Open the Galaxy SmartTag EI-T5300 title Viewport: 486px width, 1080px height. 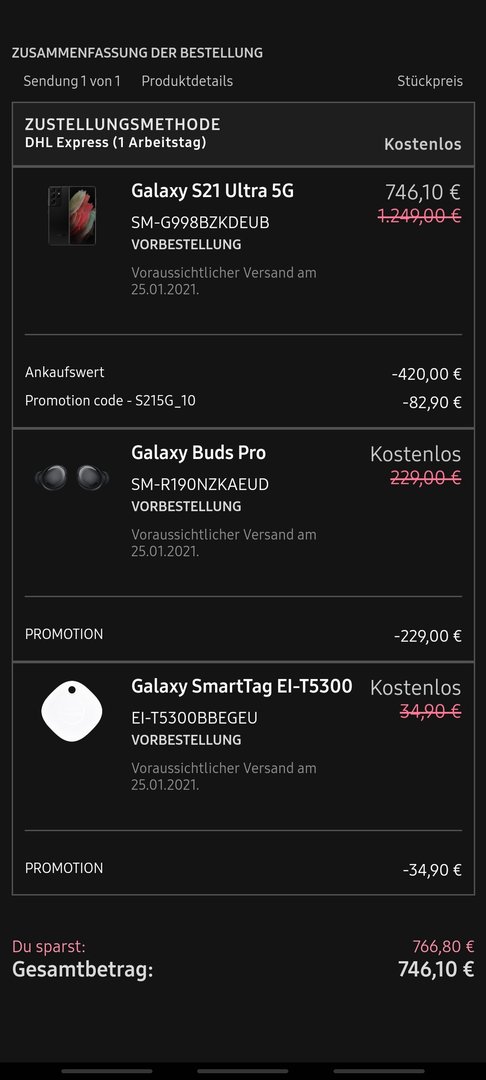pos(242,686)
